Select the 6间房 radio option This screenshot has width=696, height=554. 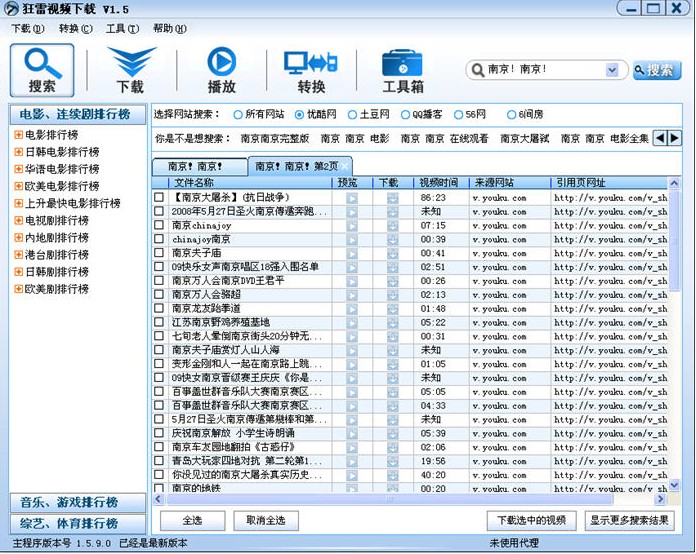pyautogui.click(x=511, y=115)
